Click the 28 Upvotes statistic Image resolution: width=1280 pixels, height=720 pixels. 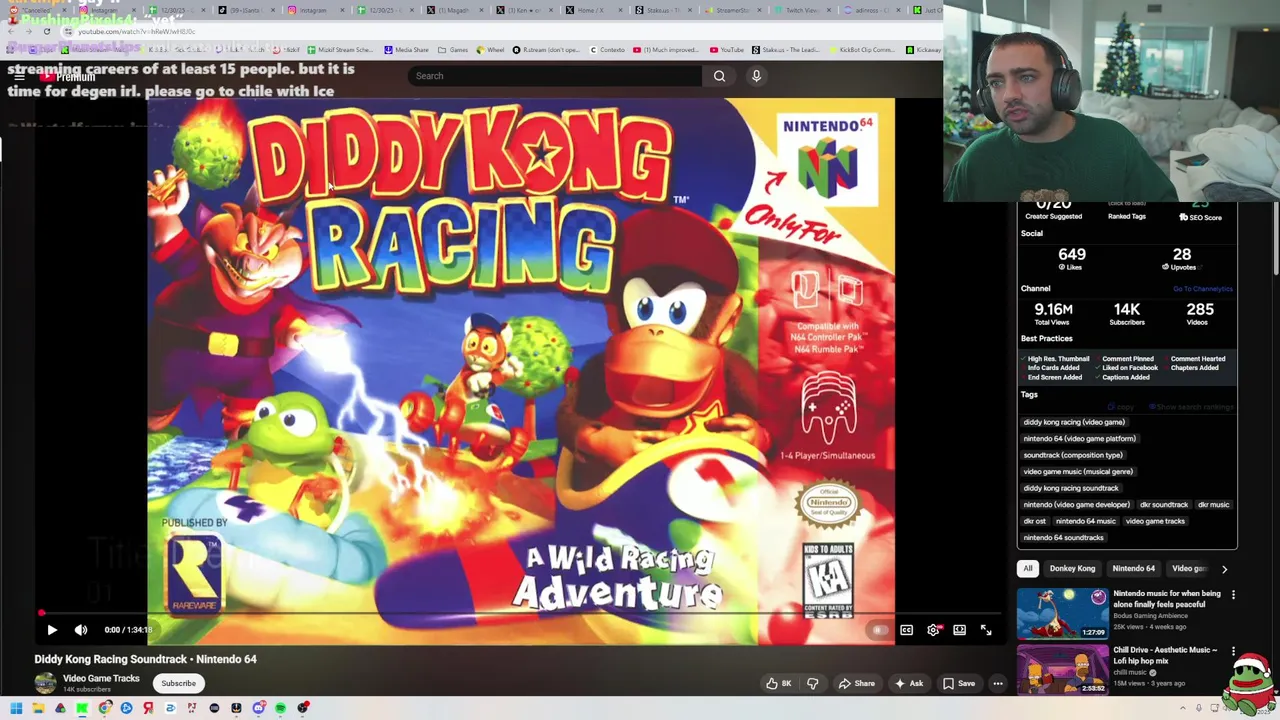click(1182, 258)
